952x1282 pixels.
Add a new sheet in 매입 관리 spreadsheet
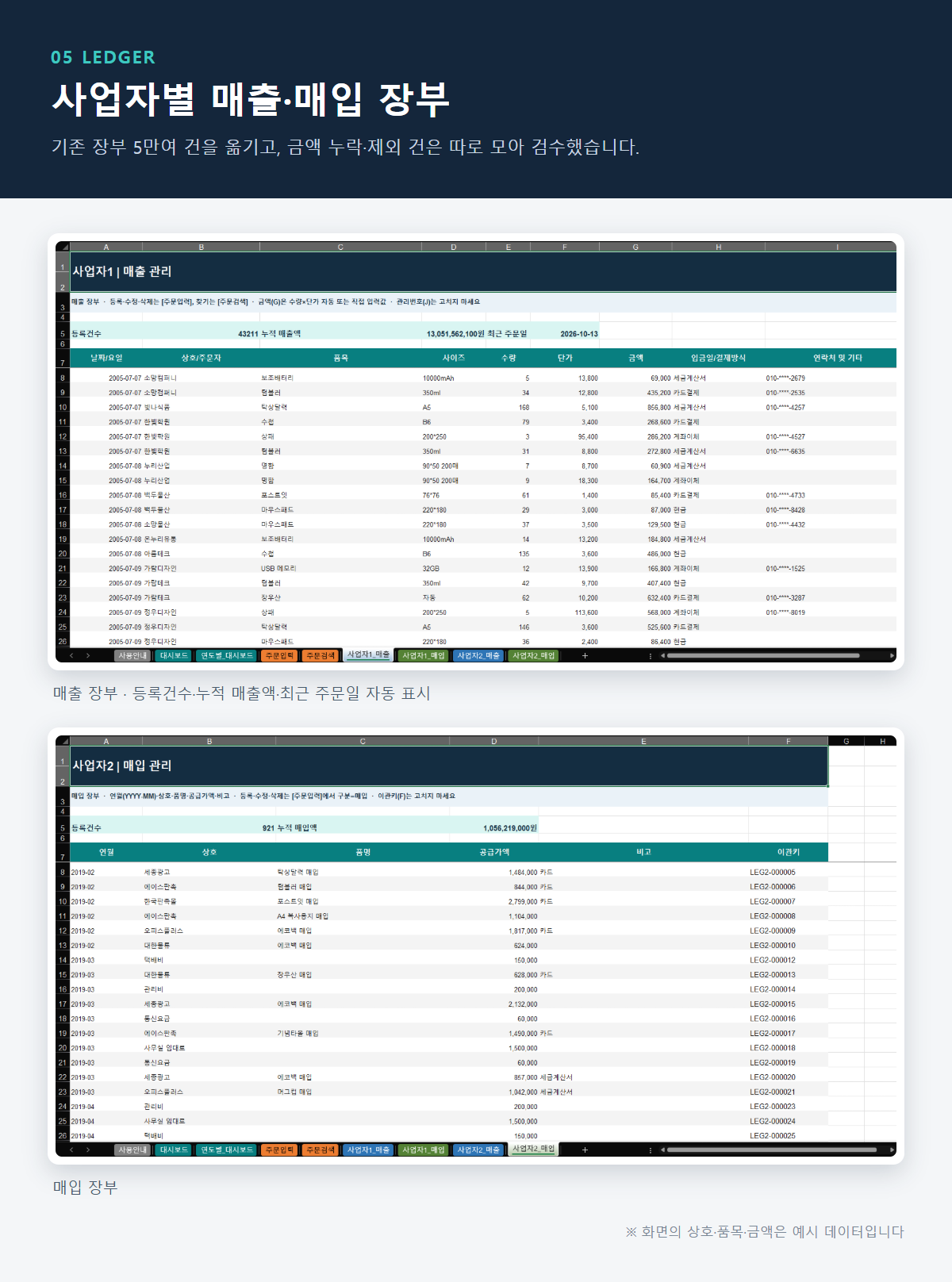[585, 1150]
